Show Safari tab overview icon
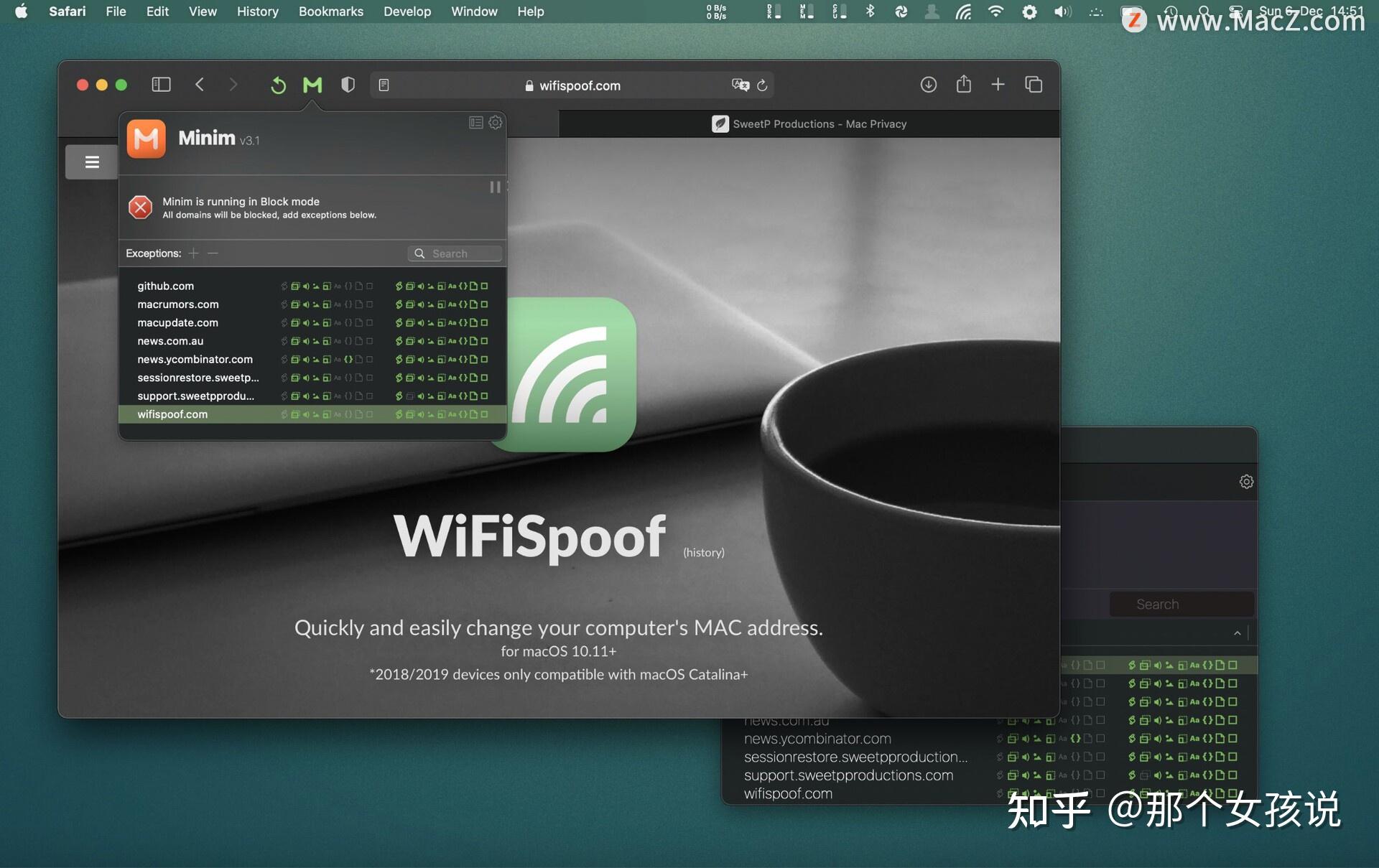 pos(1034,85)
